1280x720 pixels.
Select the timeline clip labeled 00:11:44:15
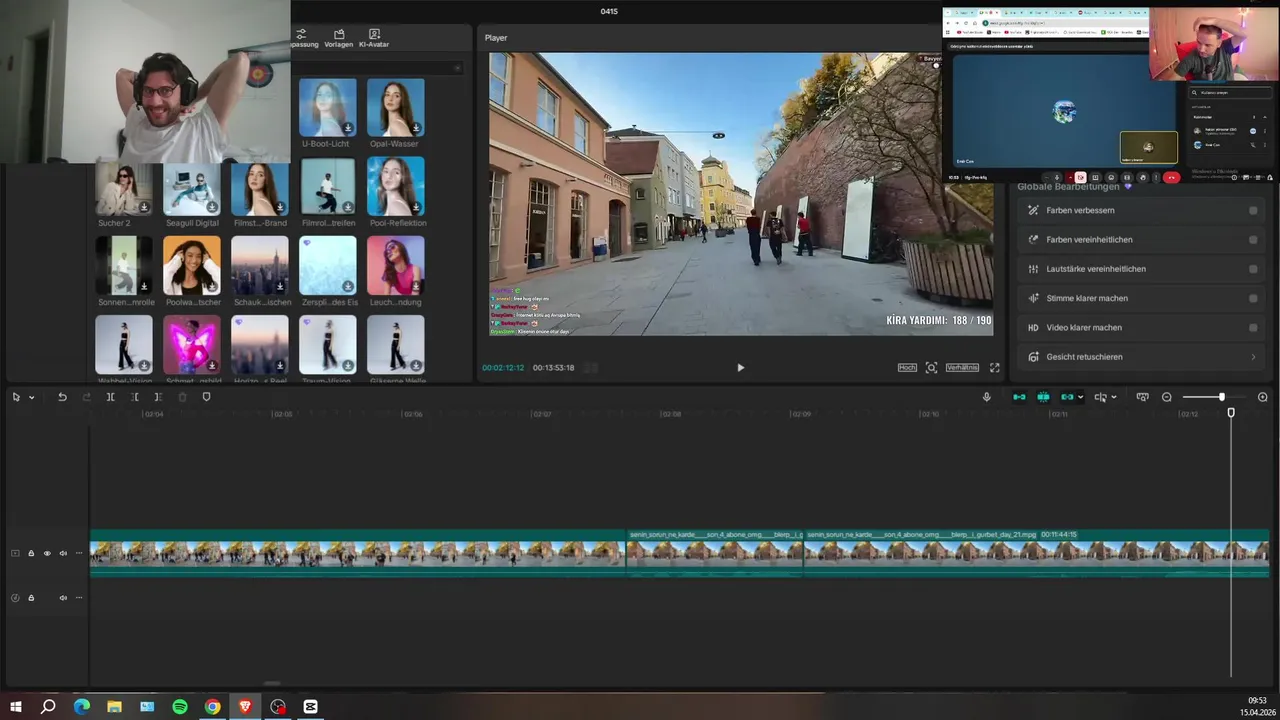tap(1037, 553)
